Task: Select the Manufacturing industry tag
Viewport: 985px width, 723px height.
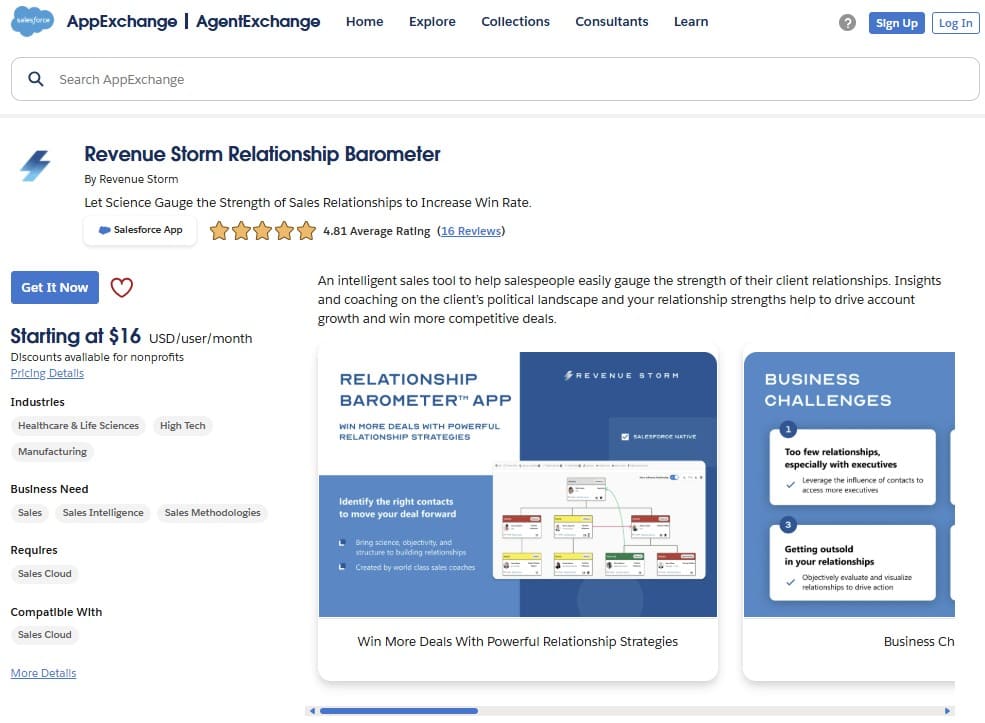Action: click(53, 452)
